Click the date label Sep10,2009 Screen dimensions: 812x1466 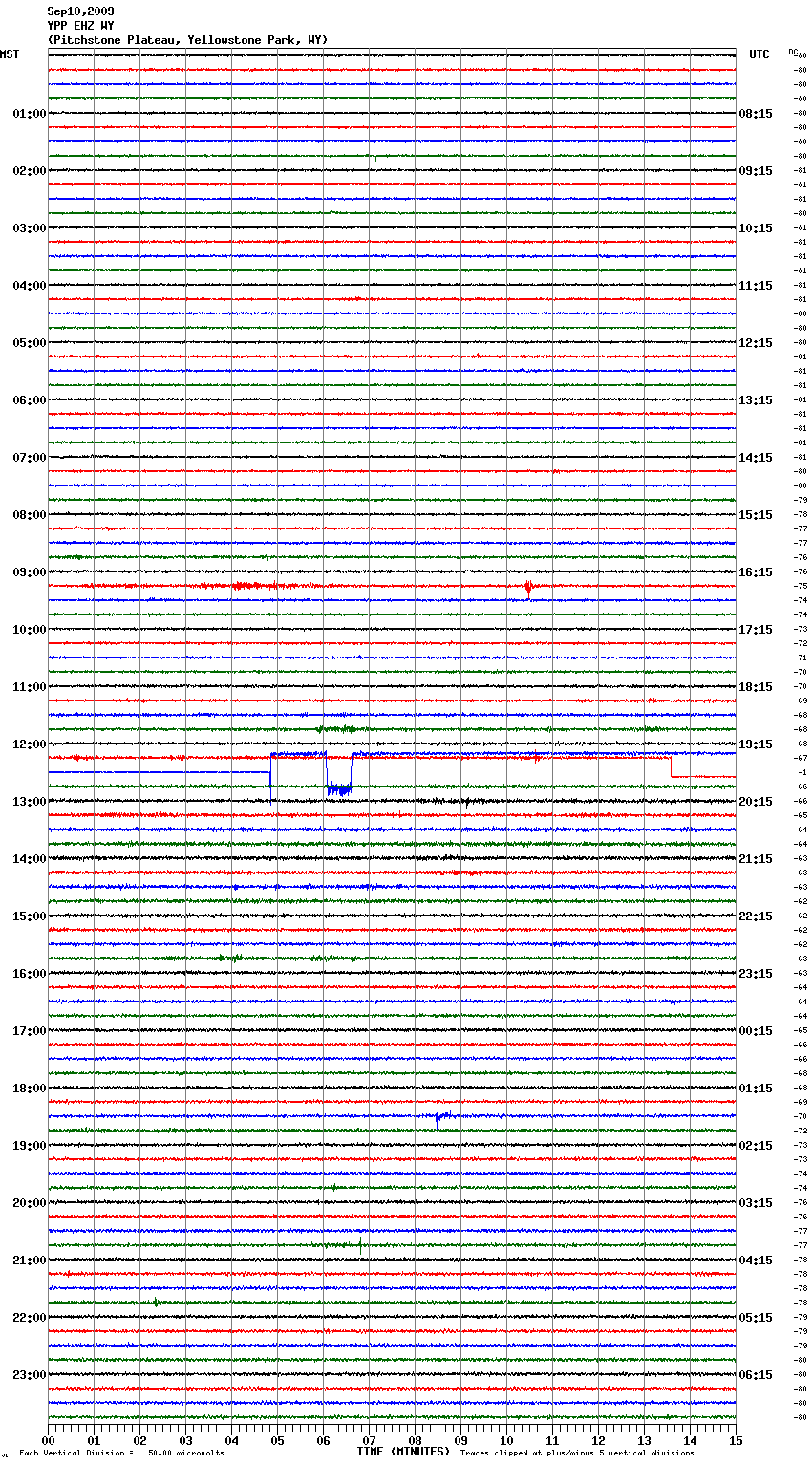pyautogui.click(x=80, y=11)
